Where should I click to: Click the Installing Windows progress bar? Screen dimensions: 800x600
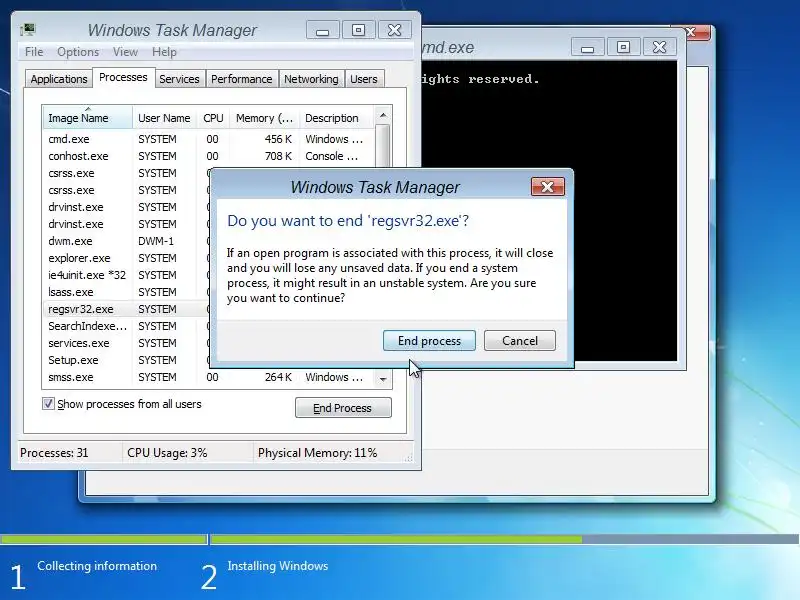pos(504,539)
